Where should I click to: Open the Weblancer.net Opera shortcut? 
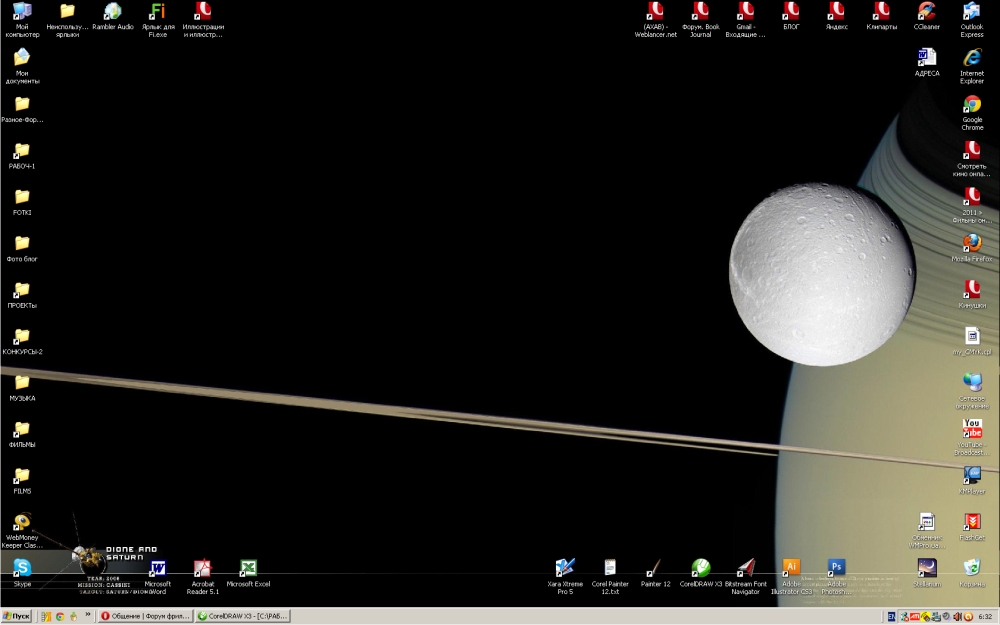tap(655, 19)
